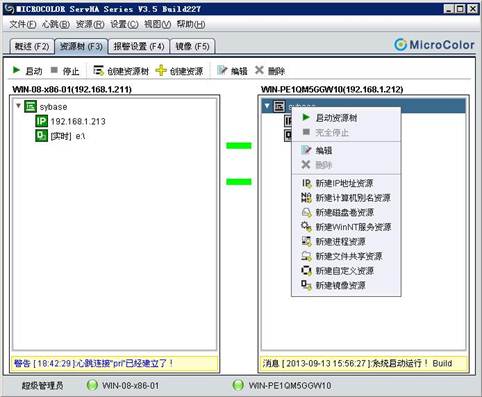This screenshot has height=397, width=482.
Task: Click the yellow plus Create Resource (创建资源) icon
Action: [161, 70]
